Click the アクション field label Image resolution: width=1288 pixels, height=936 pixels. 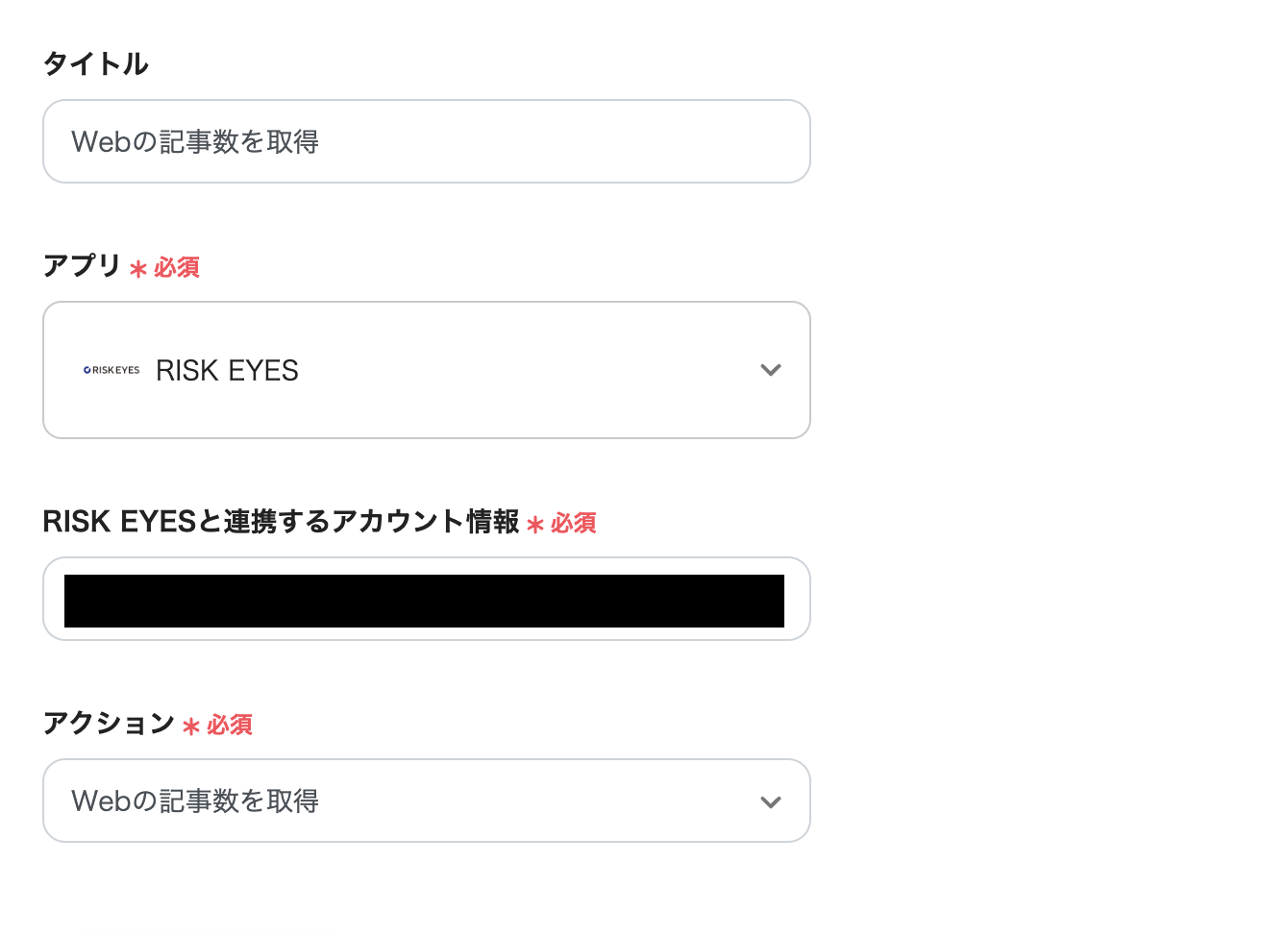point(109,723)
